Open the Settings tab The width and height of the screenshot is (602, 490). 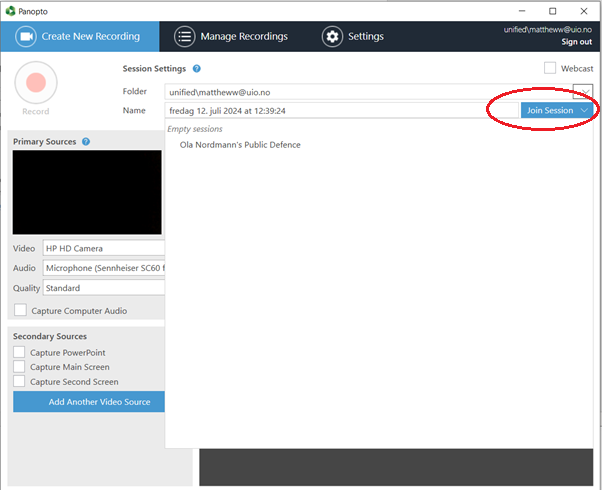[x=352, y=36]
